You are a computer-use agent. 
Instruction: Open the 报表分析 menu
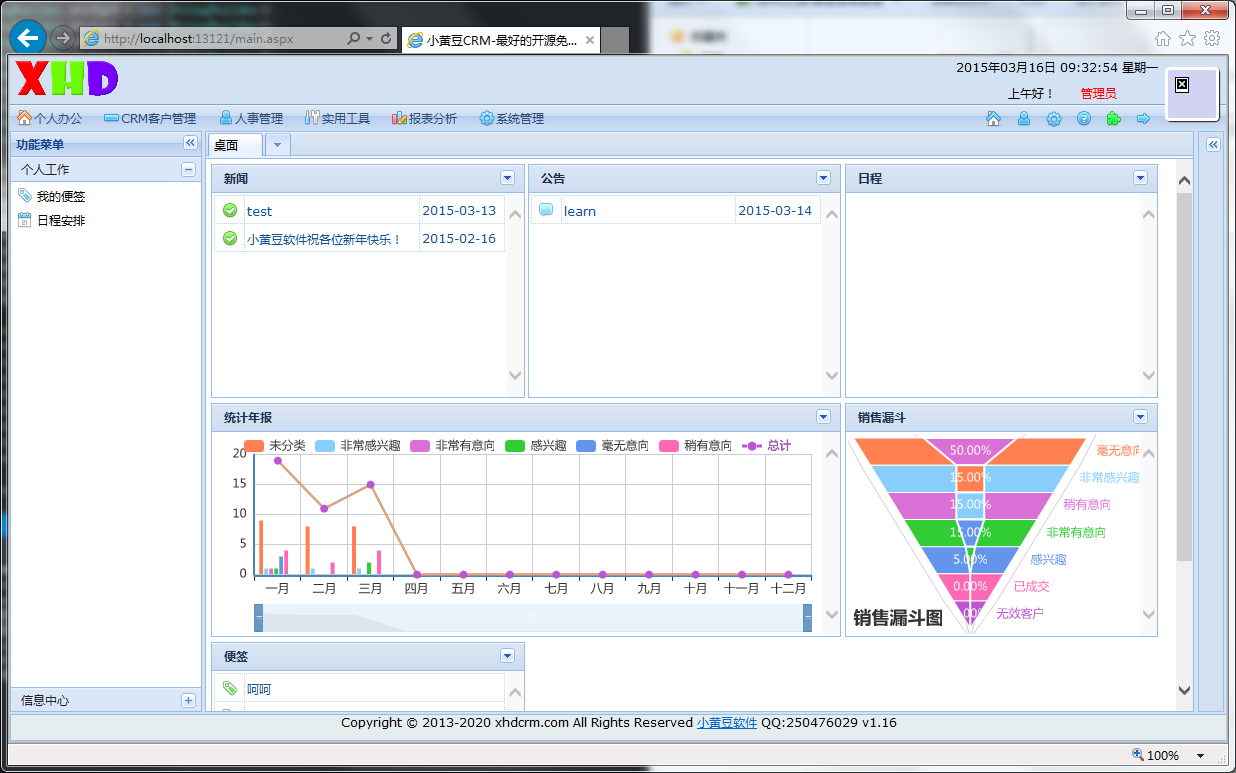click(424, 119)
